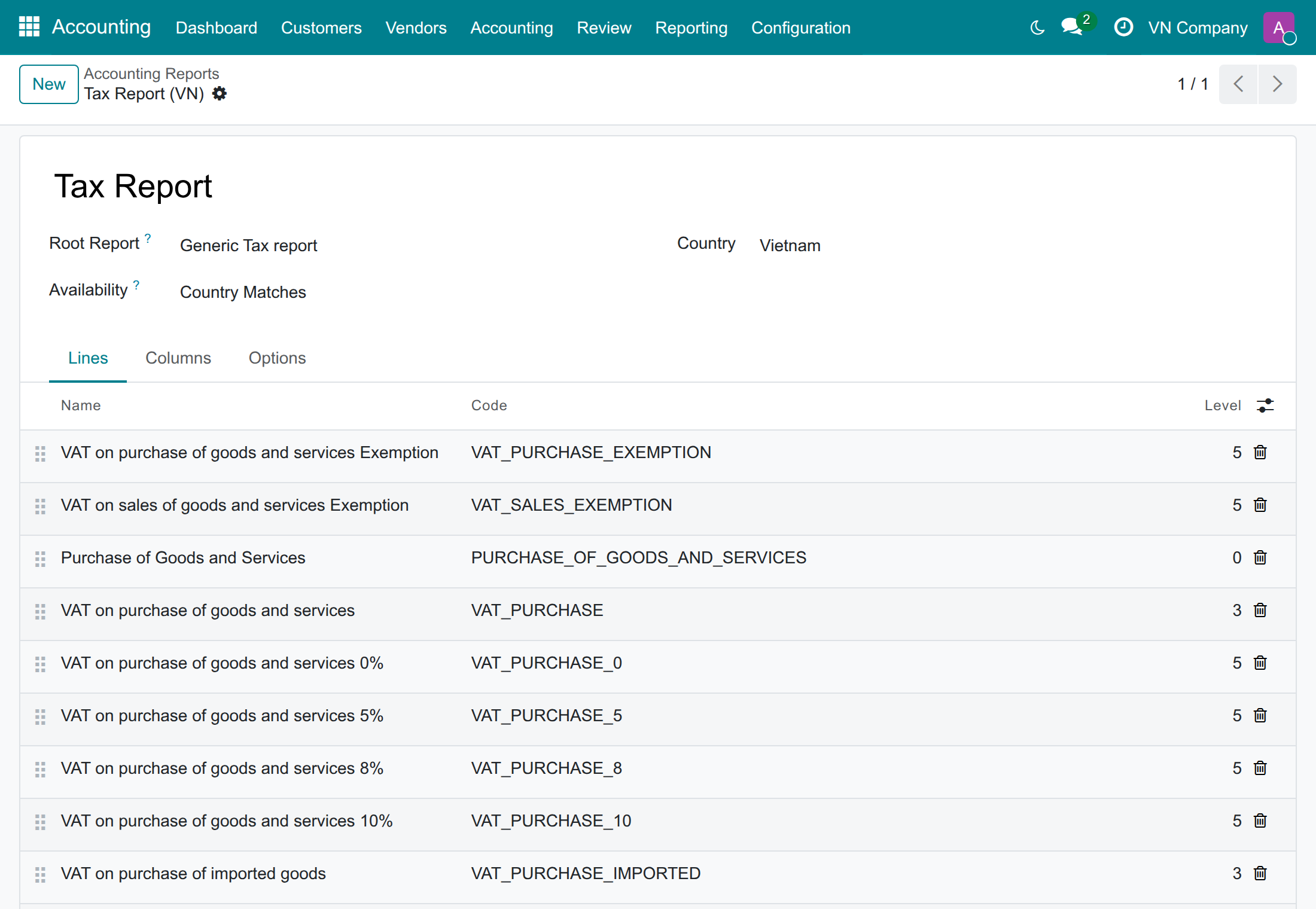Open the apps grid menu icon
Image resolution: width=1316 pixels, height=909 pixels.
29,27
